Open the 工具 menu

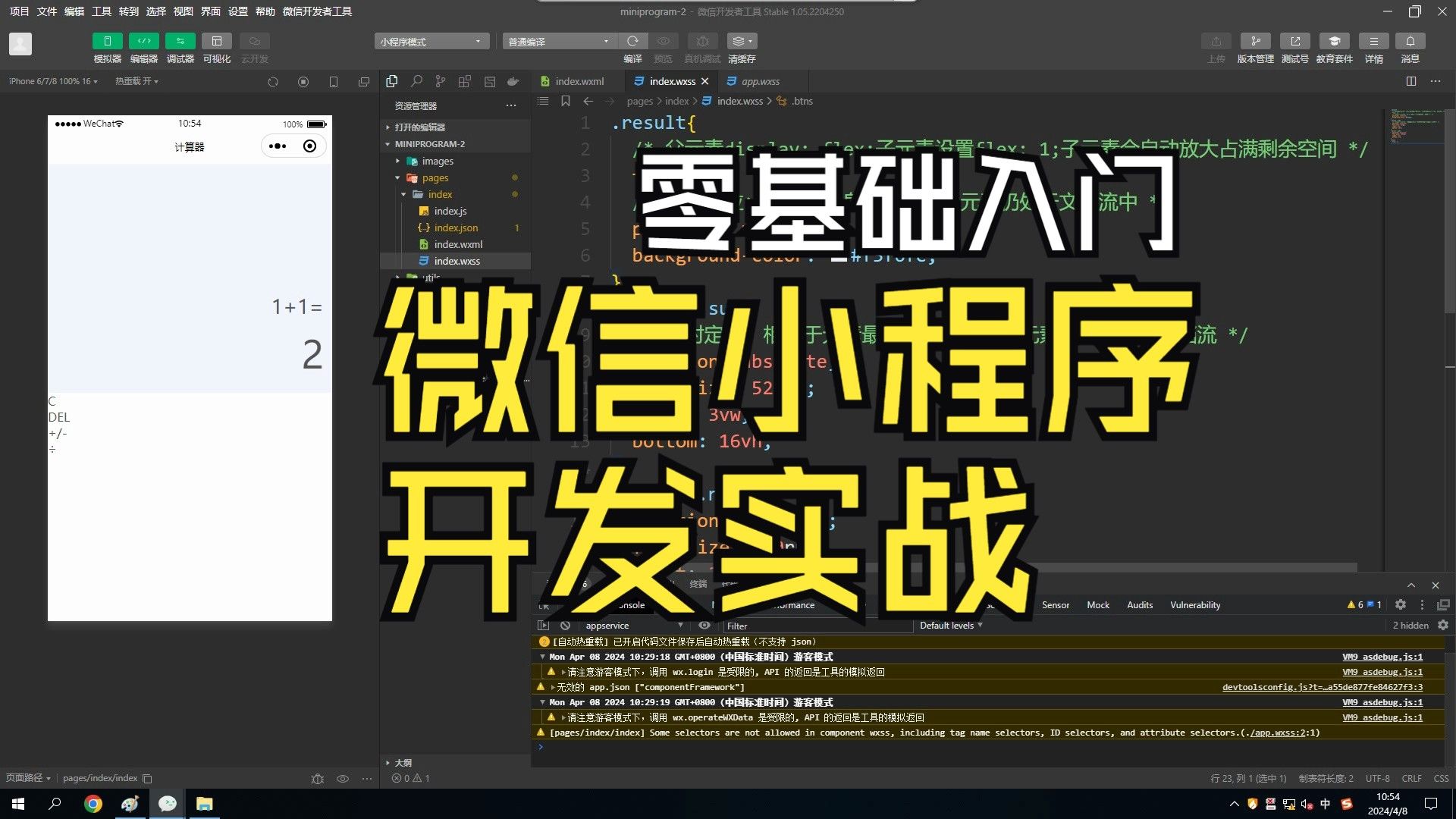coord(101,11)
